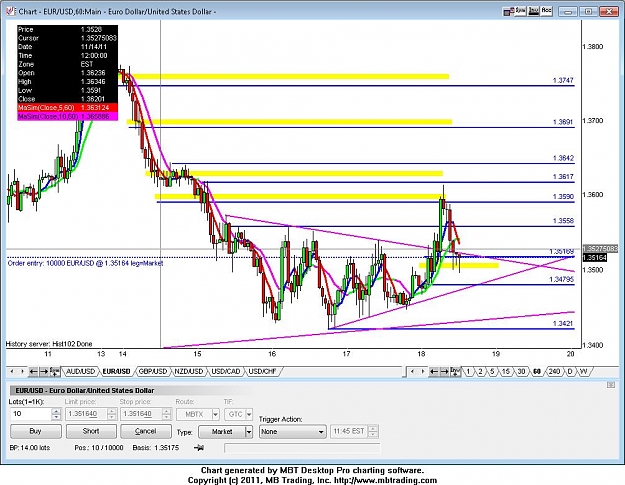Screen dimensions: 625x485
Task: Click the Inv button in title bar
Action: coord(533,11)
